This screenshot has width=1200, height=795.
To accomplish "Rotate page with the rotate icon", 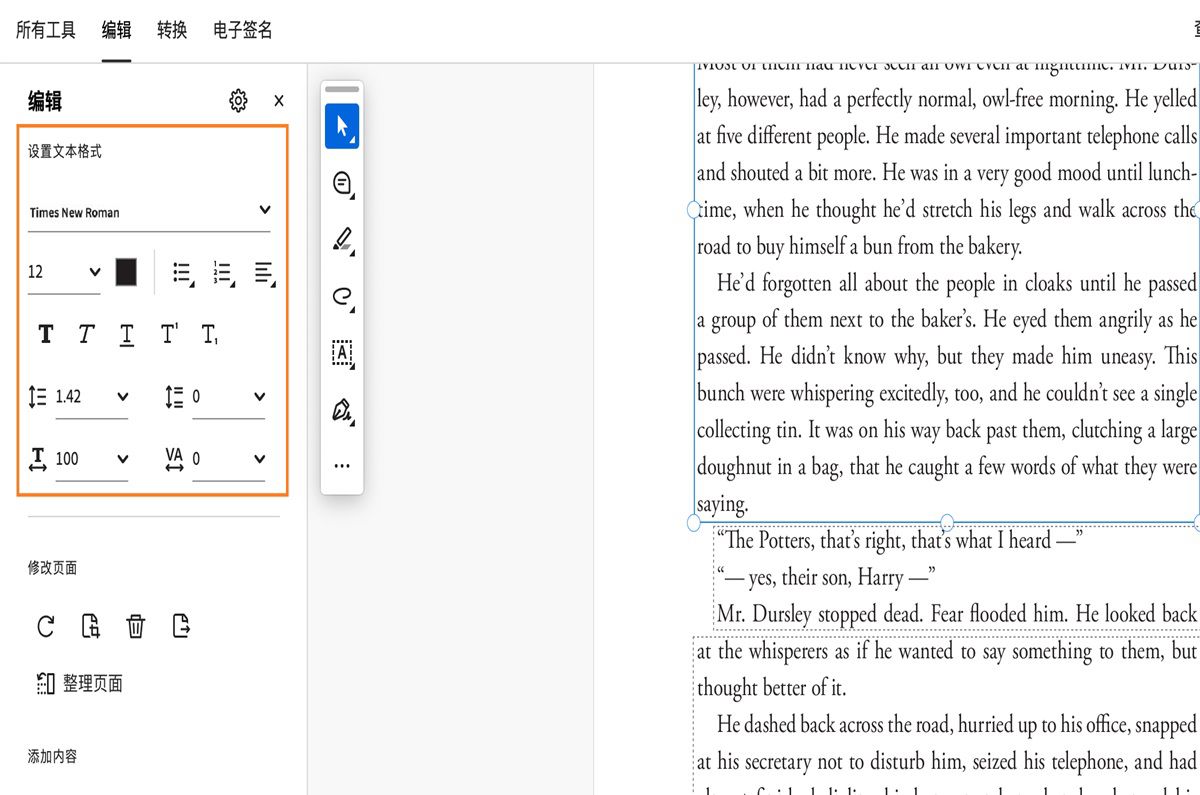I will [46, 627].
